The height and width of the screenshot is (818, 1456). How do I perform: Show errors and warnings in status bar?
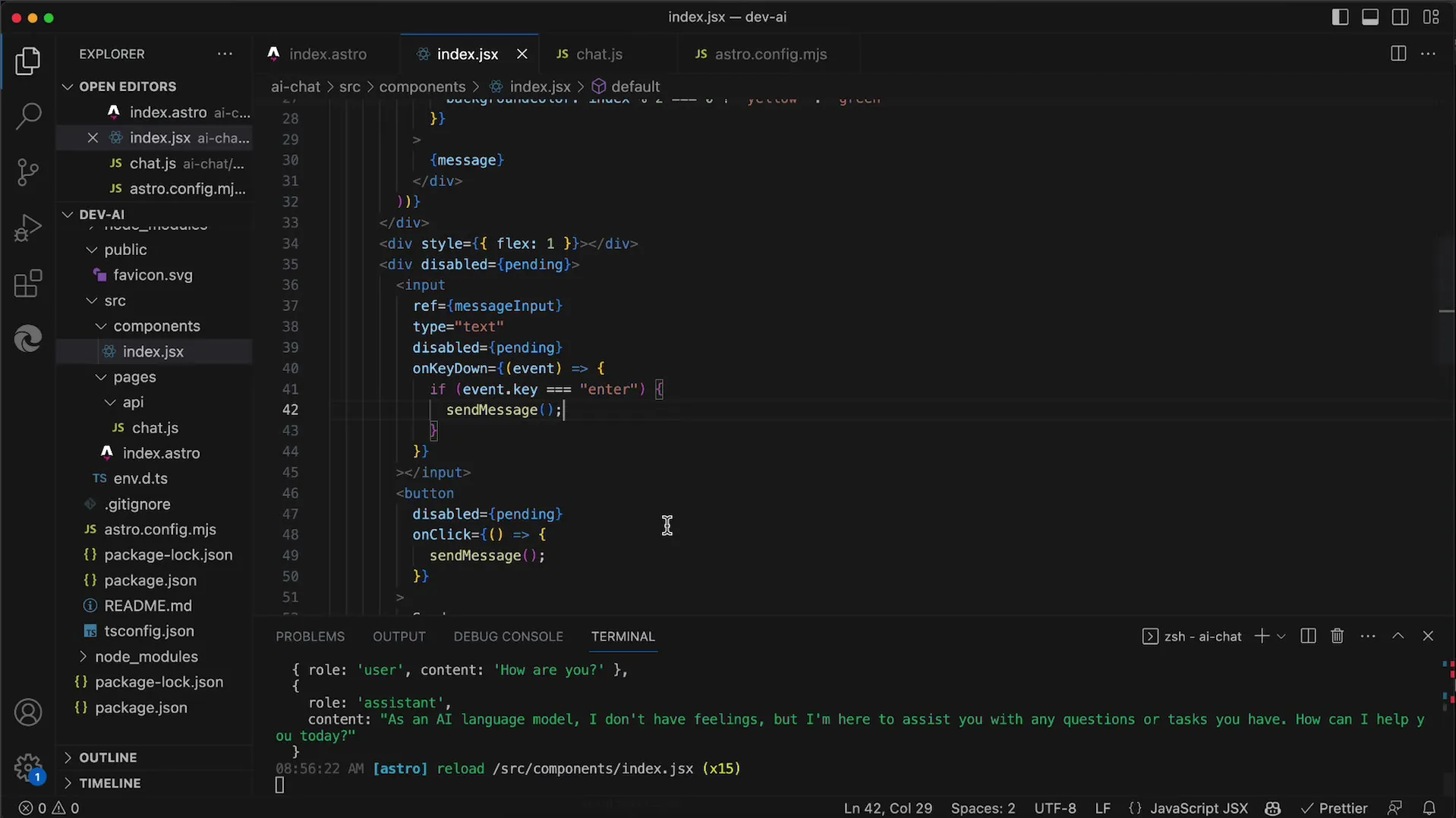click(x=49, y=808)
